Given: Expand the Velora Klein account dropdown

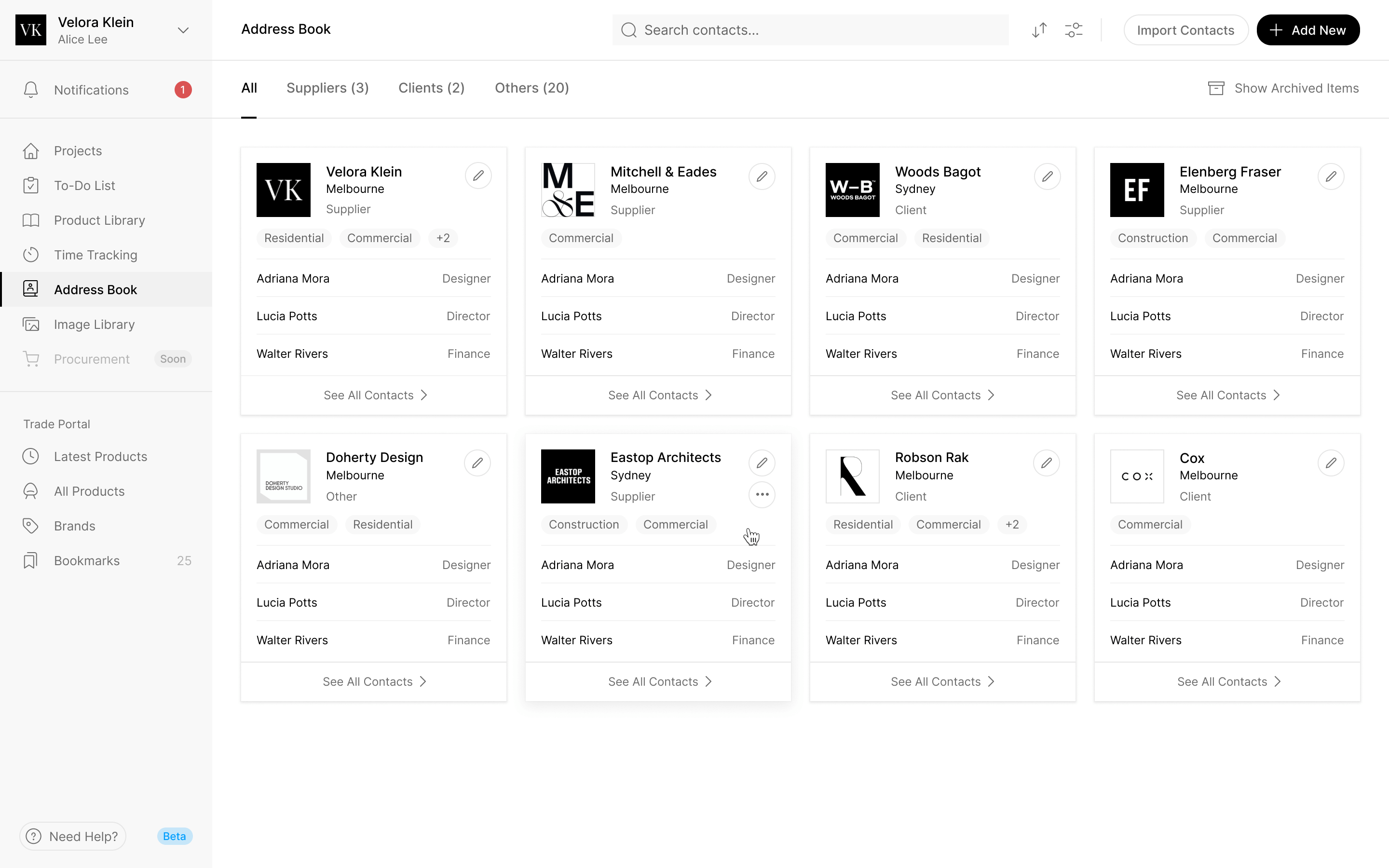Looking at the screenshot, I should click(183, 30).
